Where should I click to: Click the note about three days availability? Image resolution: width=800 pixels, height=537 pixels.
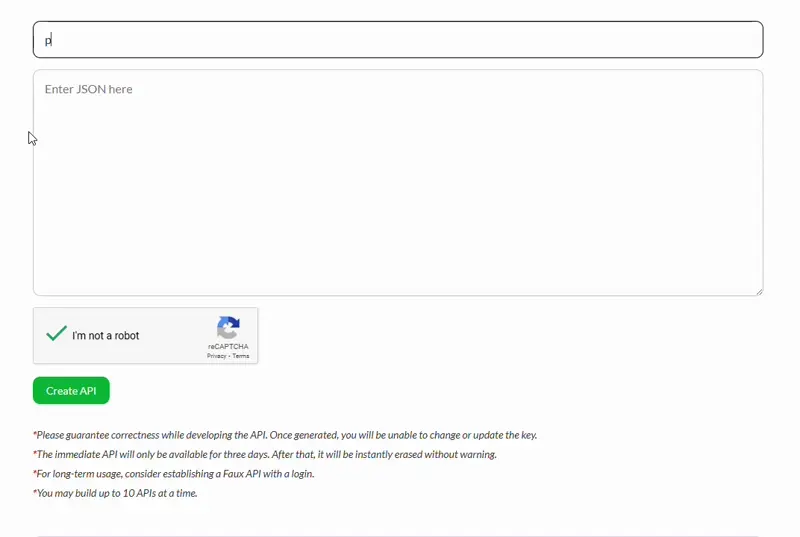click(266, 454)
